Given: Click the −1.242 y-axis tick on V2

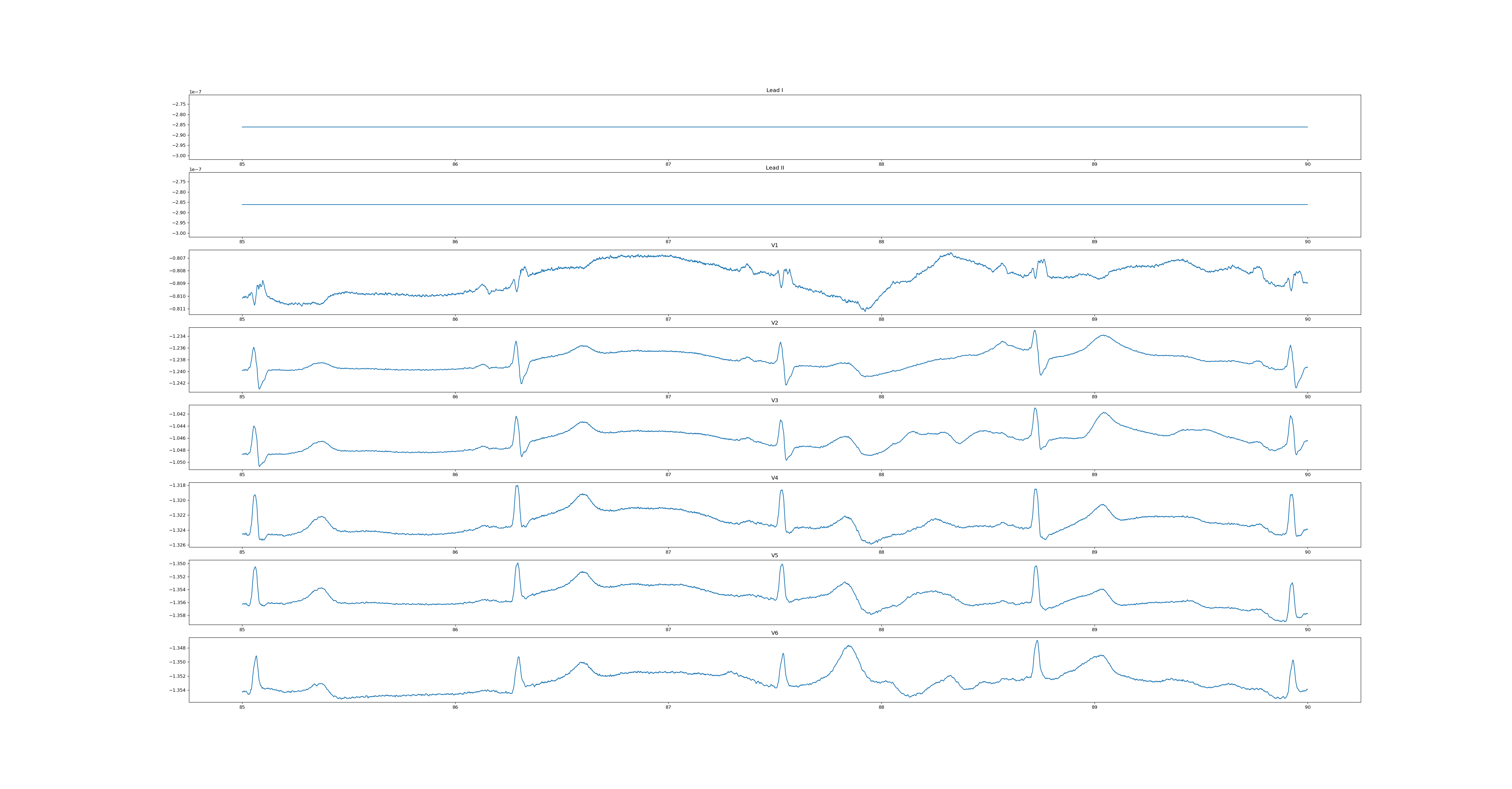Looking at the screenshot, I should [177, 383].
